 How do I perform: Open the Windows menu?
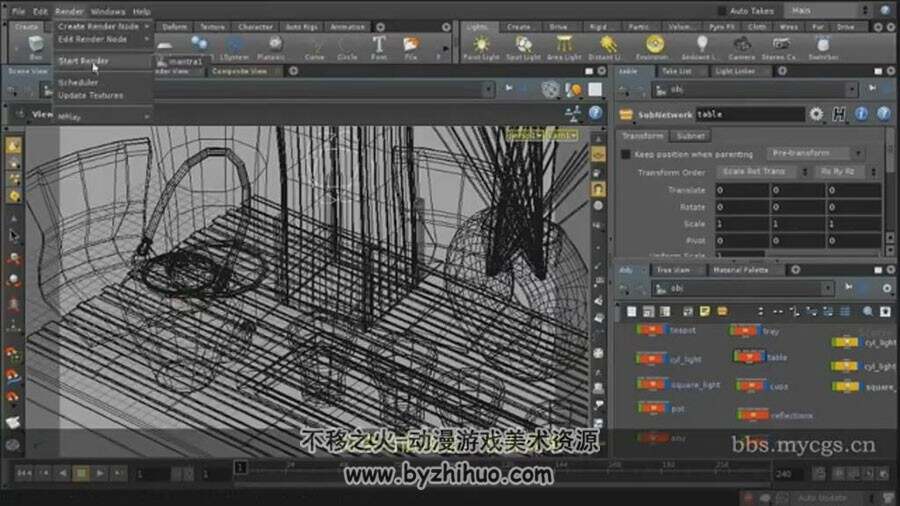108,11
